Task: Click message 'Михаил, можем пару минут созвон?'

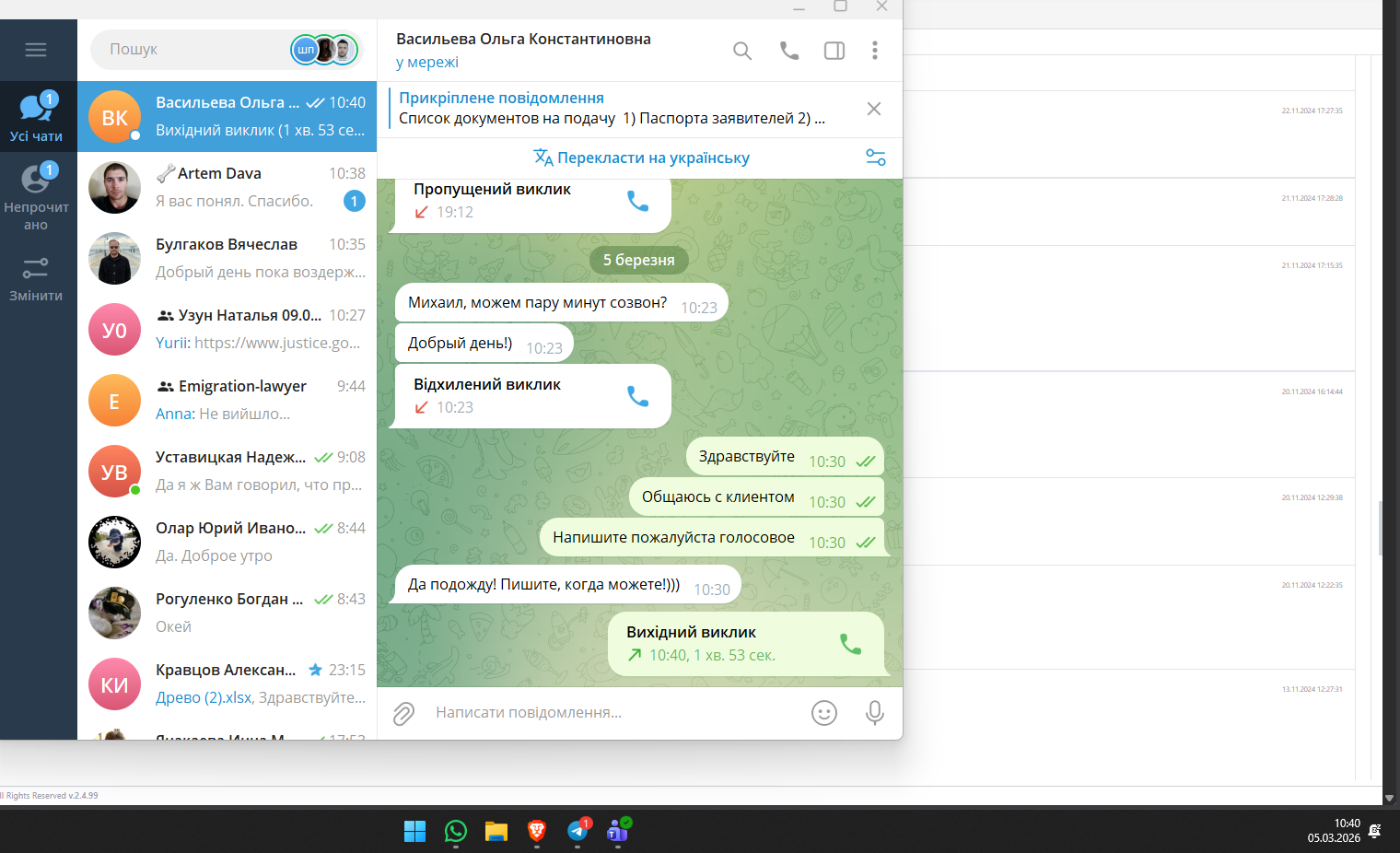Action: pyautogui.click(x=562, y=302)
